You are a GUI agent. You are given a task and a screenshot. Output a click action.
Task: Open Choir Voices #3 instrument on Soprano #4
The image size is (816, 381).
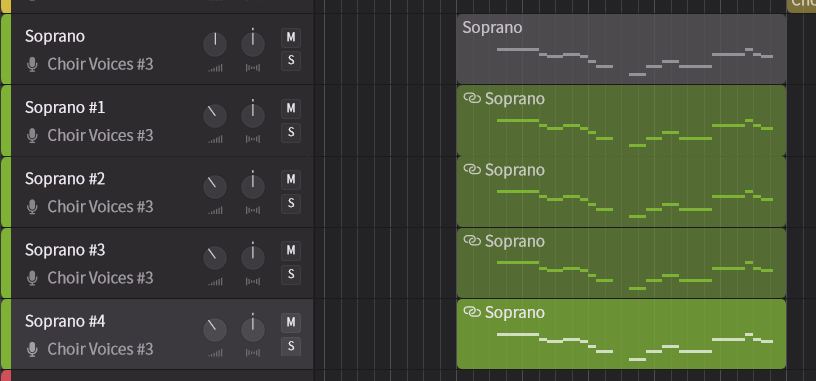pyautogui.click(x=100, y=349)
